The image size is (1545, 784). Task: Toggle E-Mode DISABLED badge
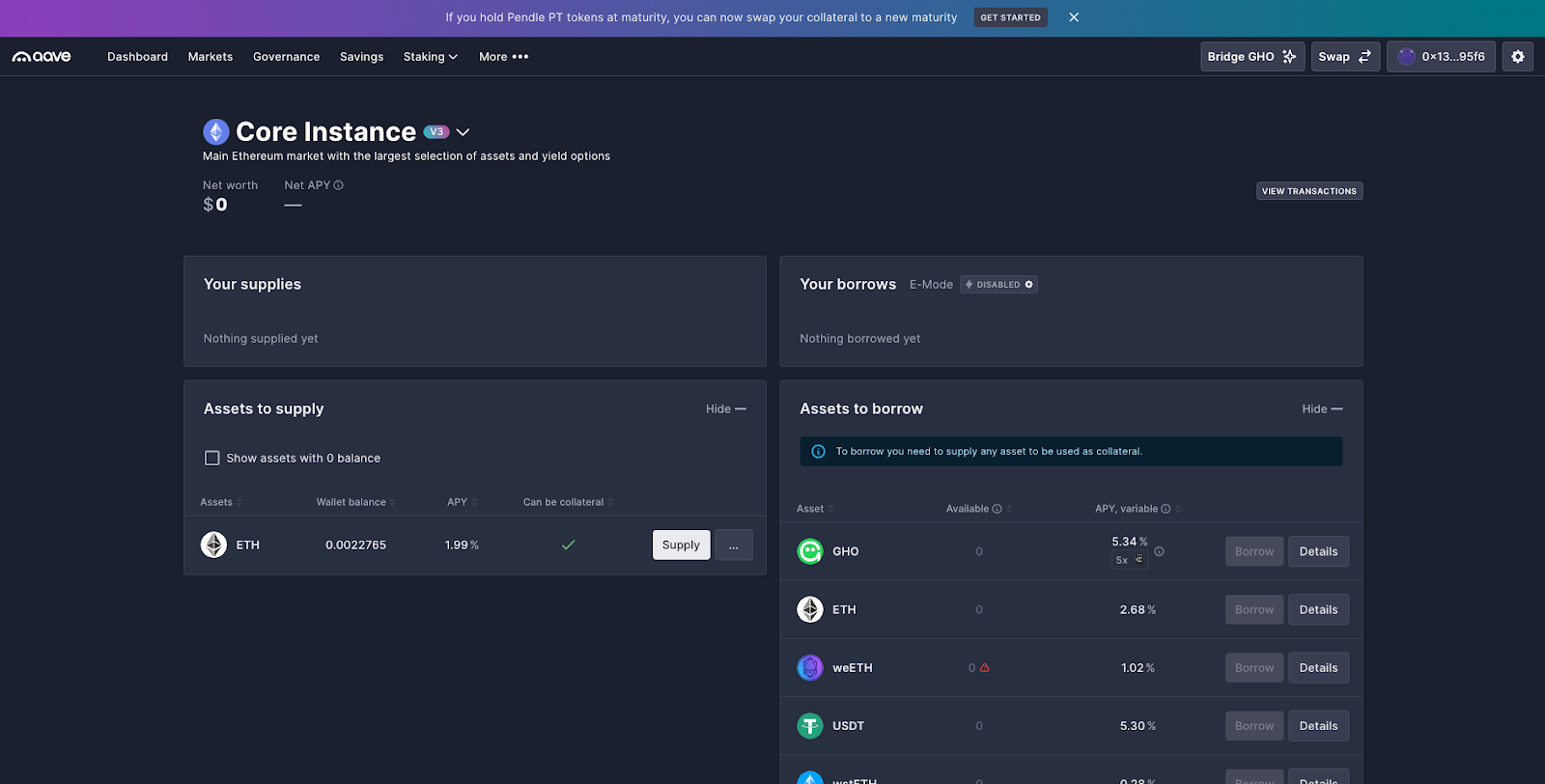click(x=998, y=285)
